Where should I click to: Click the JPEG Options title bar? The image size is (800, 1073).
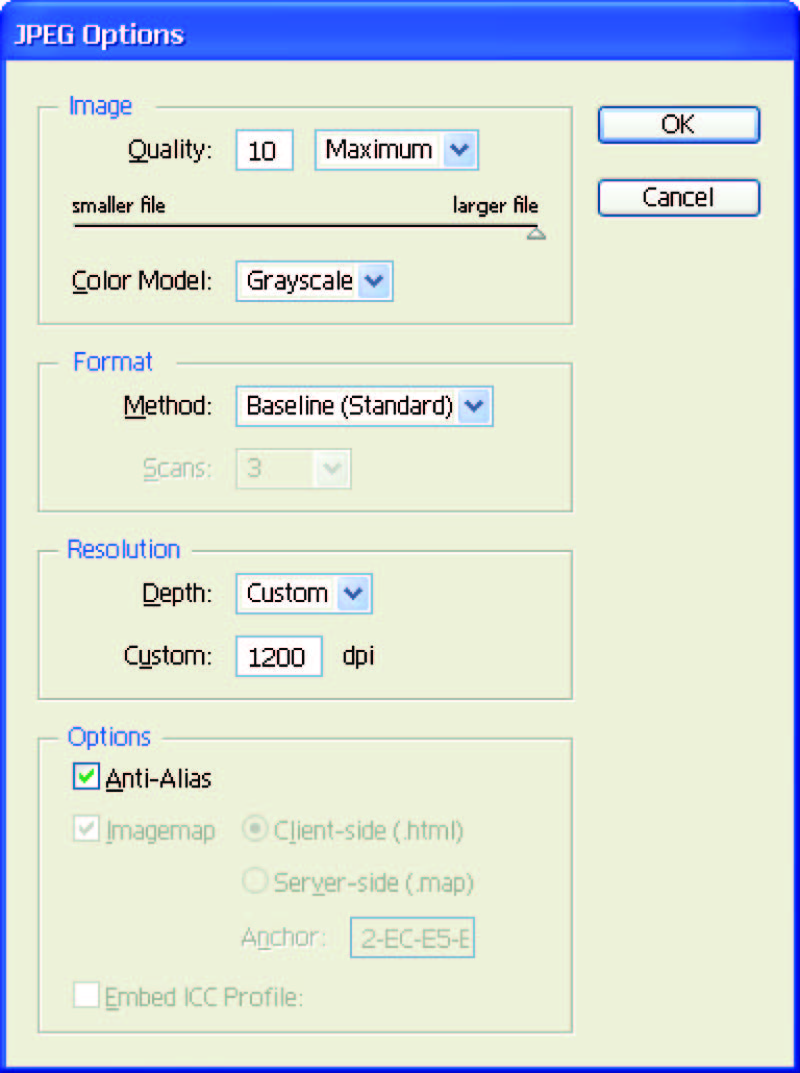pyautogui.click(x=400, y=35)
